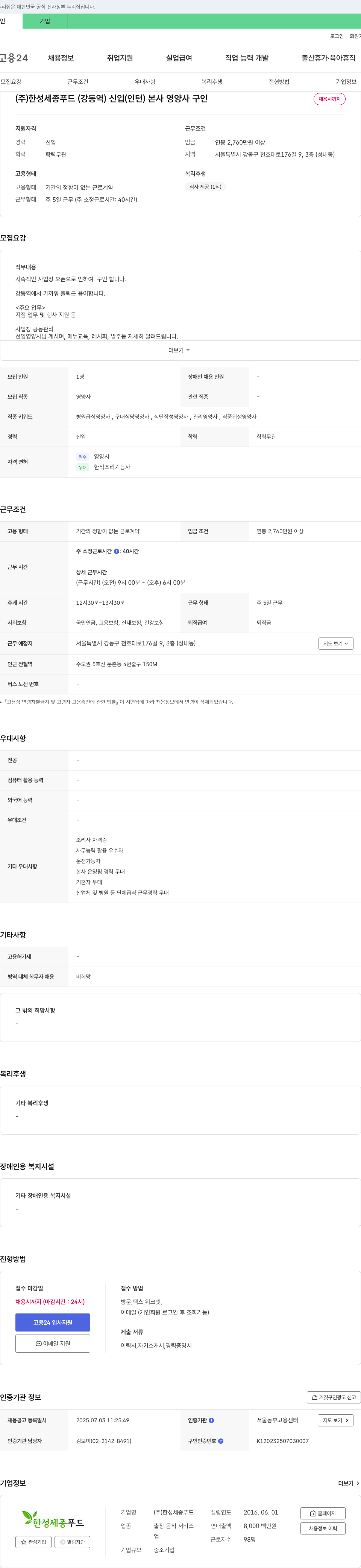
Task: Click the 한성세종푸드 company logo
Action: 53,1519
